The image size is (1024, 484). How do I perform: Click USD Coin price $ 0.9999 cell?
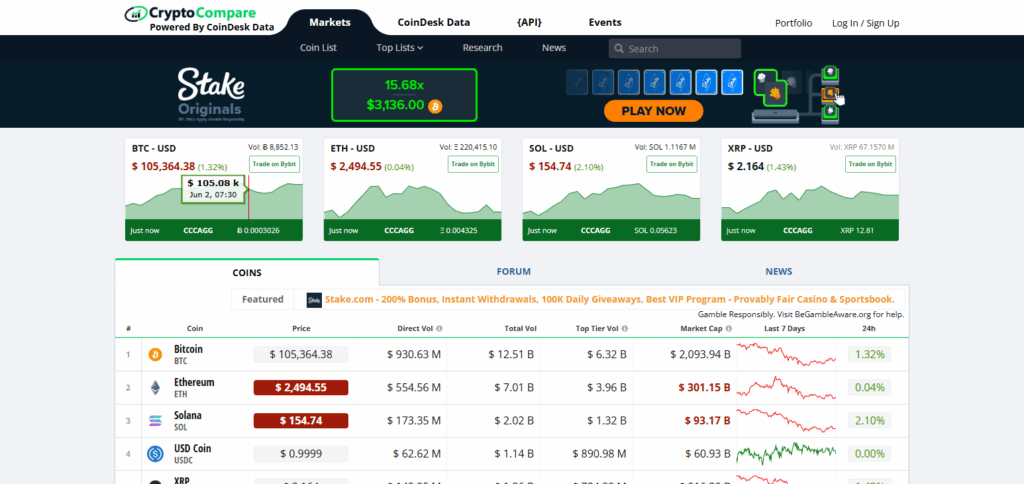pos(301,453)
